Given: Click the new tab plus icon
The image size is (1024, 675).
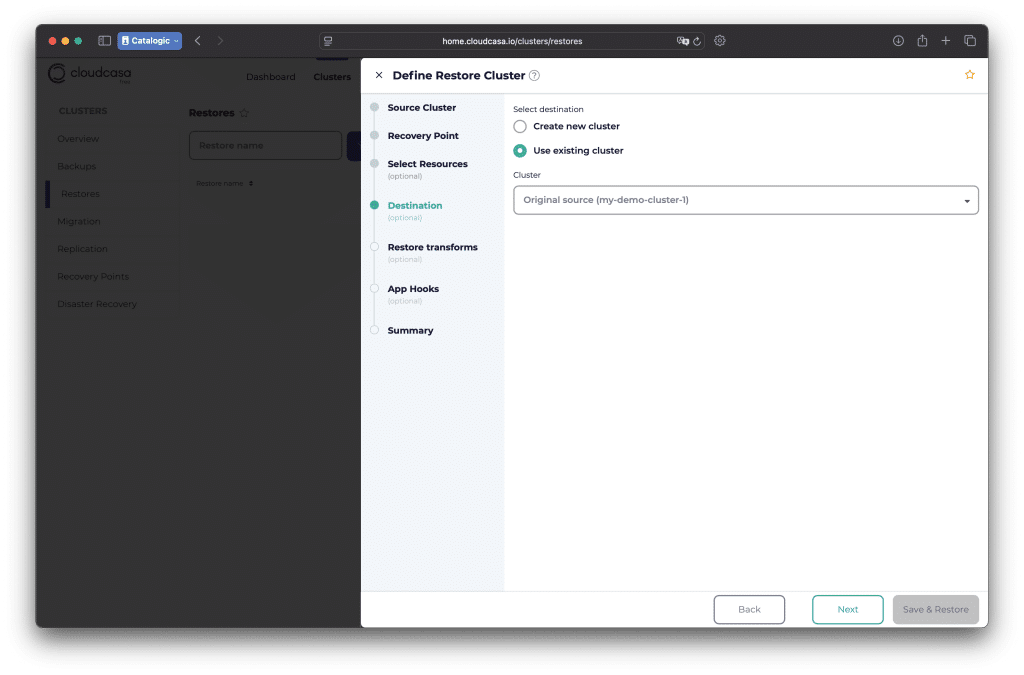Looking at the screenshot, I should point(945,41).
